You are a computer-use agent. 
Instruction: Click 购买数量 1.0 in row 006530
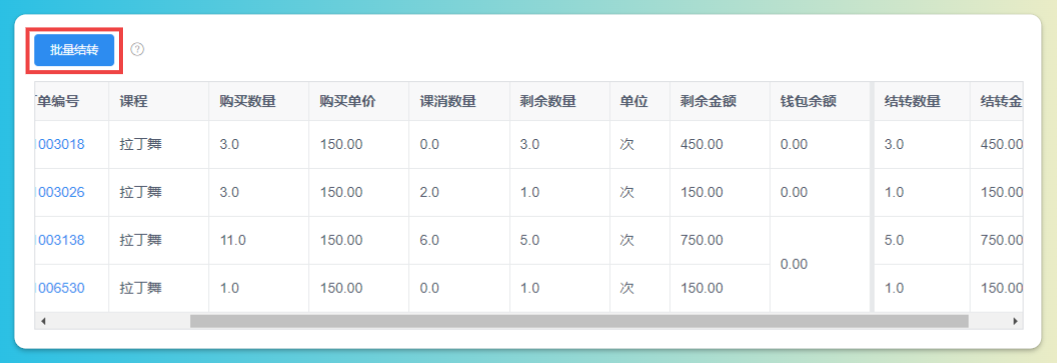[229, 288]
